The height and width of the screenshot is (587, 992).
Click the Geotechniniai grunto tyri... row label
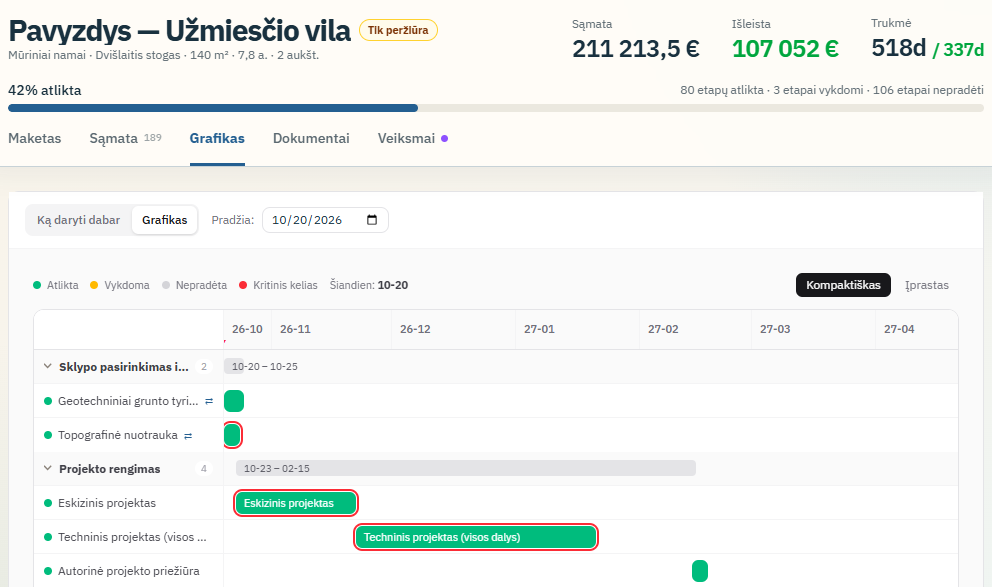tap(128, 401)
